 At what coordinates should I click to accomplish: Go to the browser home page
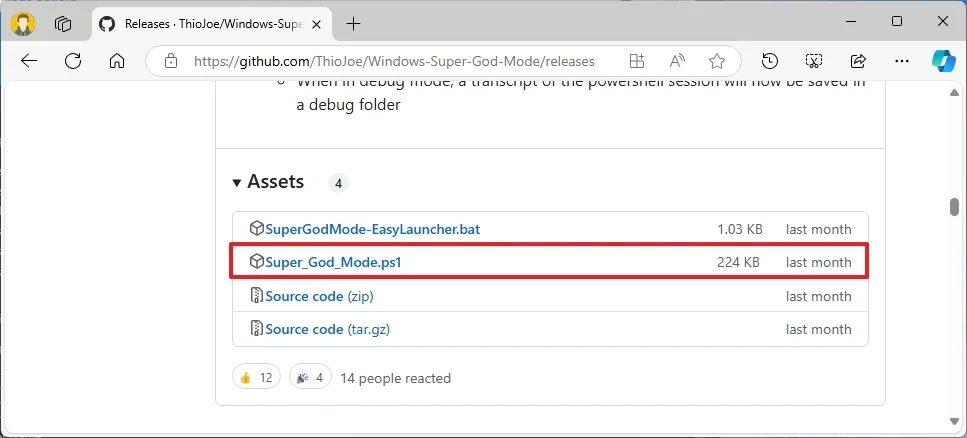tap(117, 60)
